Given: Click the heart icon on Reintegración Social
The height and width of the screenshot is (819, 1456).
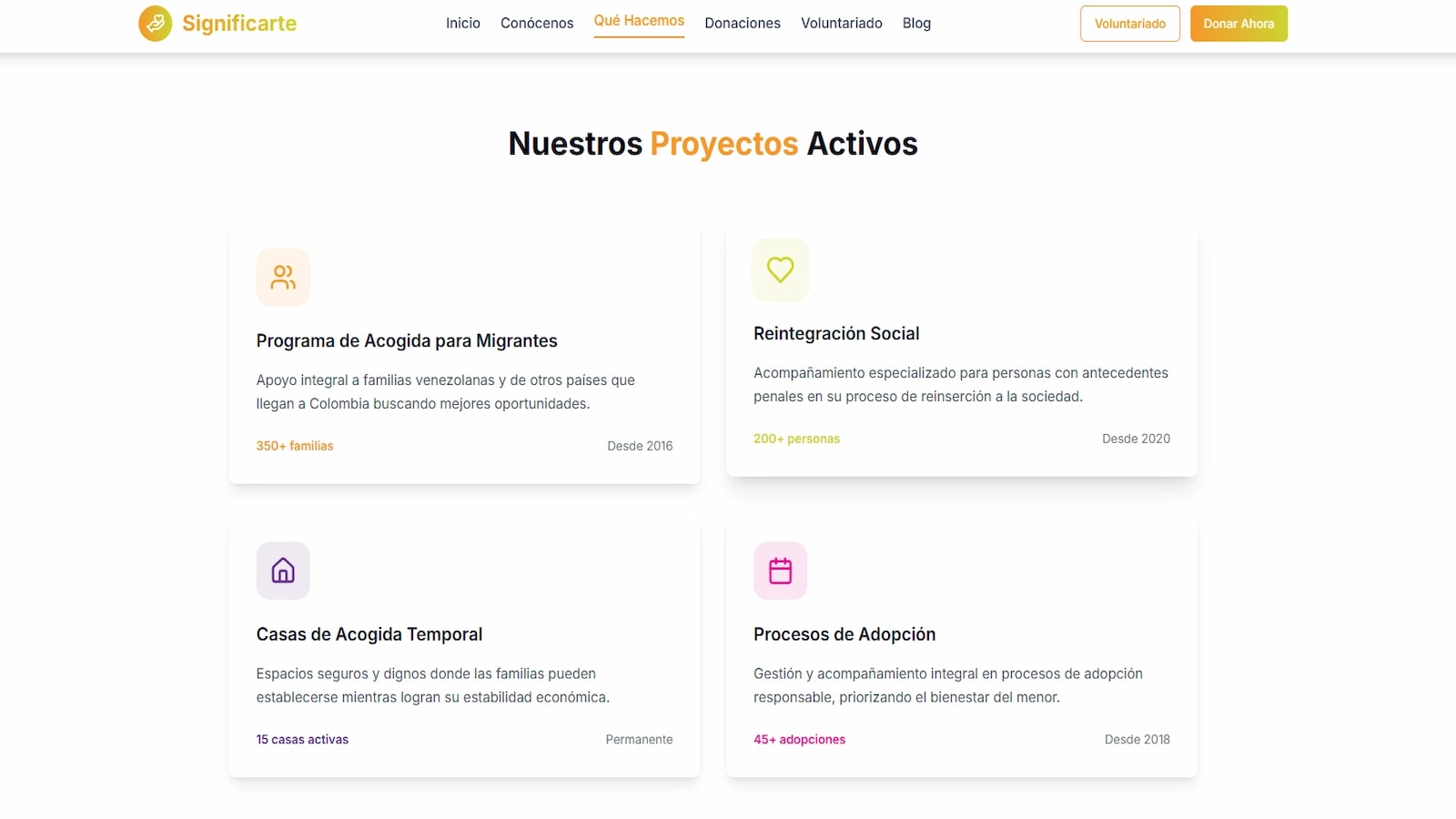Looking at the screenshot, I should [780, 269].
